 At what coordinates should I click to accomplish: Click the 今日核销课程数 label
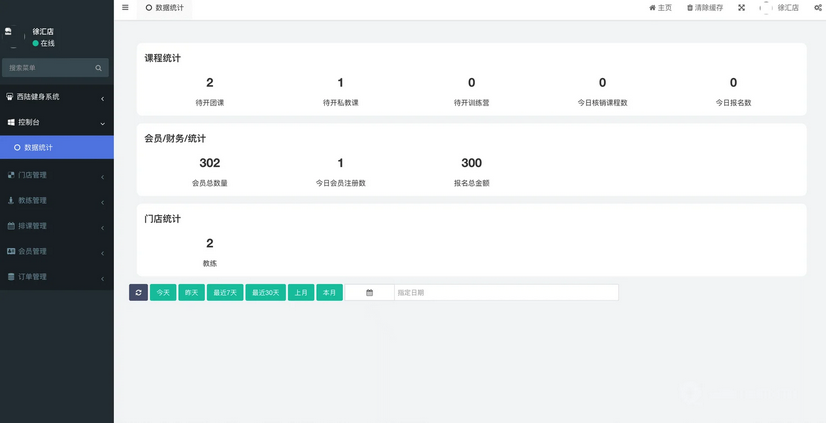(602, 103)
